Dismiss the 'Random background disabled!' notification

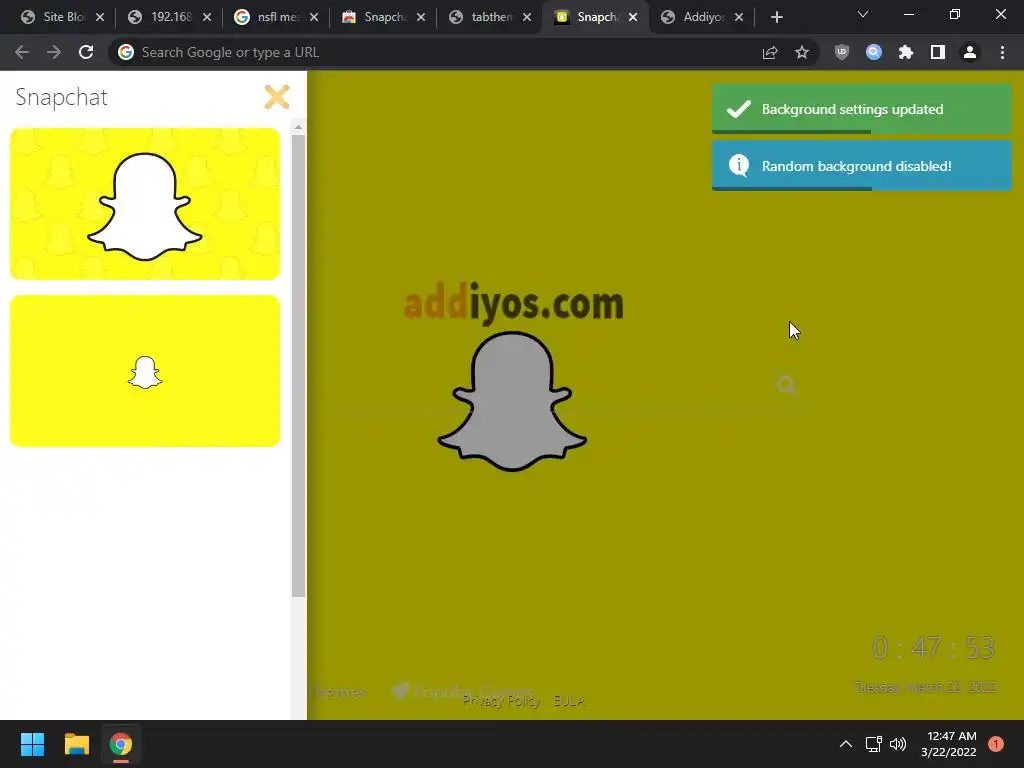pyautogui.click(x=861, y=166)
